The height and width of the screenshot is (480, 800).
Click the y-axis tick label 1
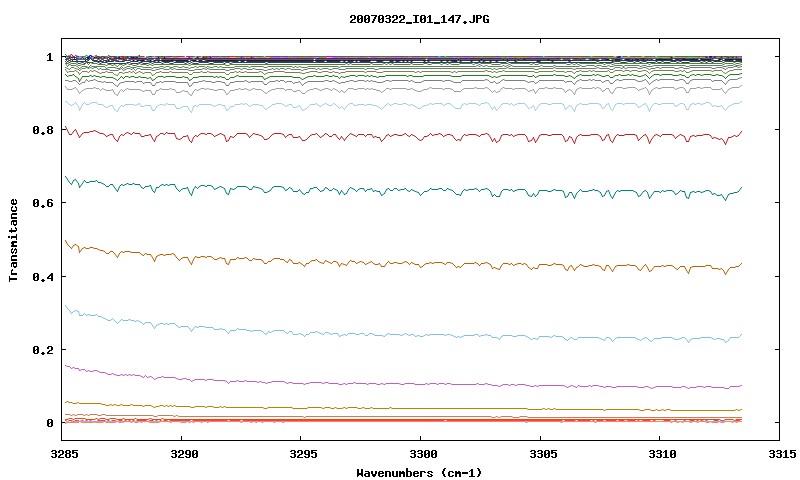49,57
